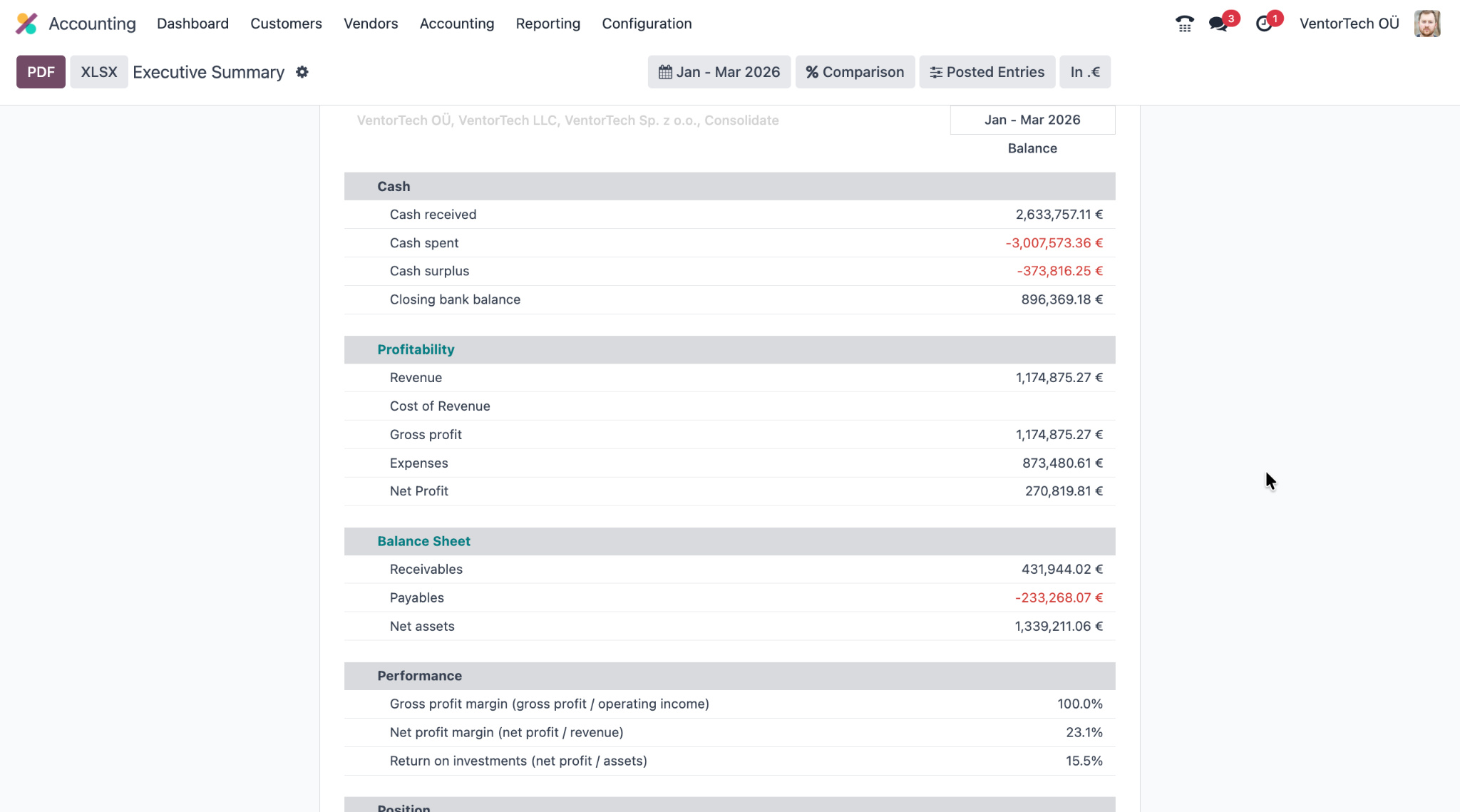Open the Jan - Mar 2026 date filter

pyautogui.click(x=719, y=72)
